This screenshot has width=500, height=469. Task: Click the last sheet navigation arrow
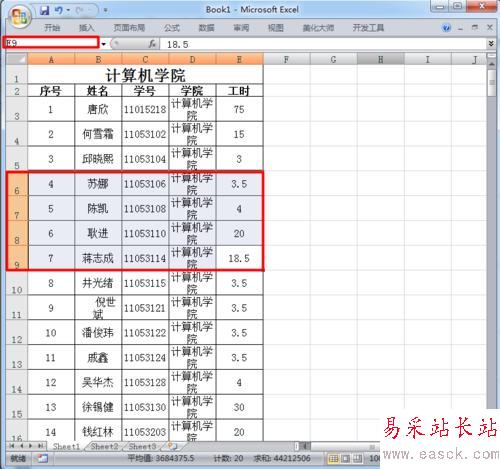coord(40,446)
